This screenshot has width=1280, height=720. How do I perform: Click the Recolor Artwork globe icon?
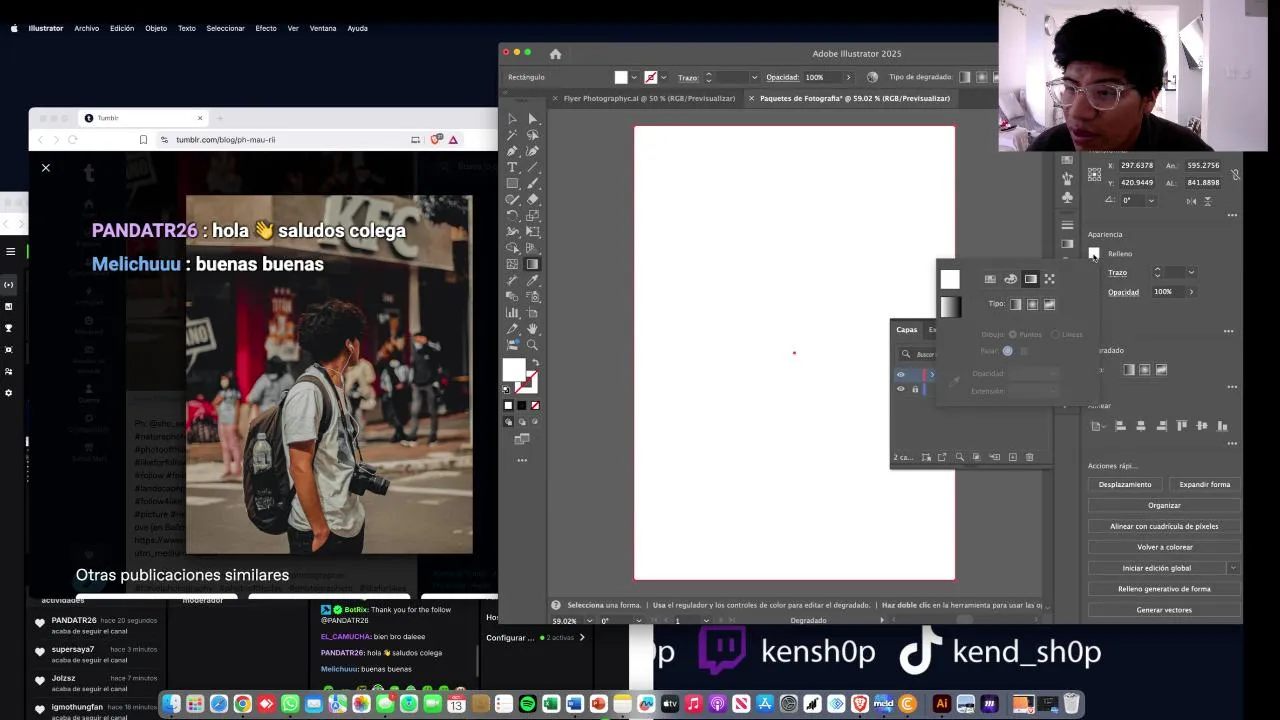click(x=872, y=77)
